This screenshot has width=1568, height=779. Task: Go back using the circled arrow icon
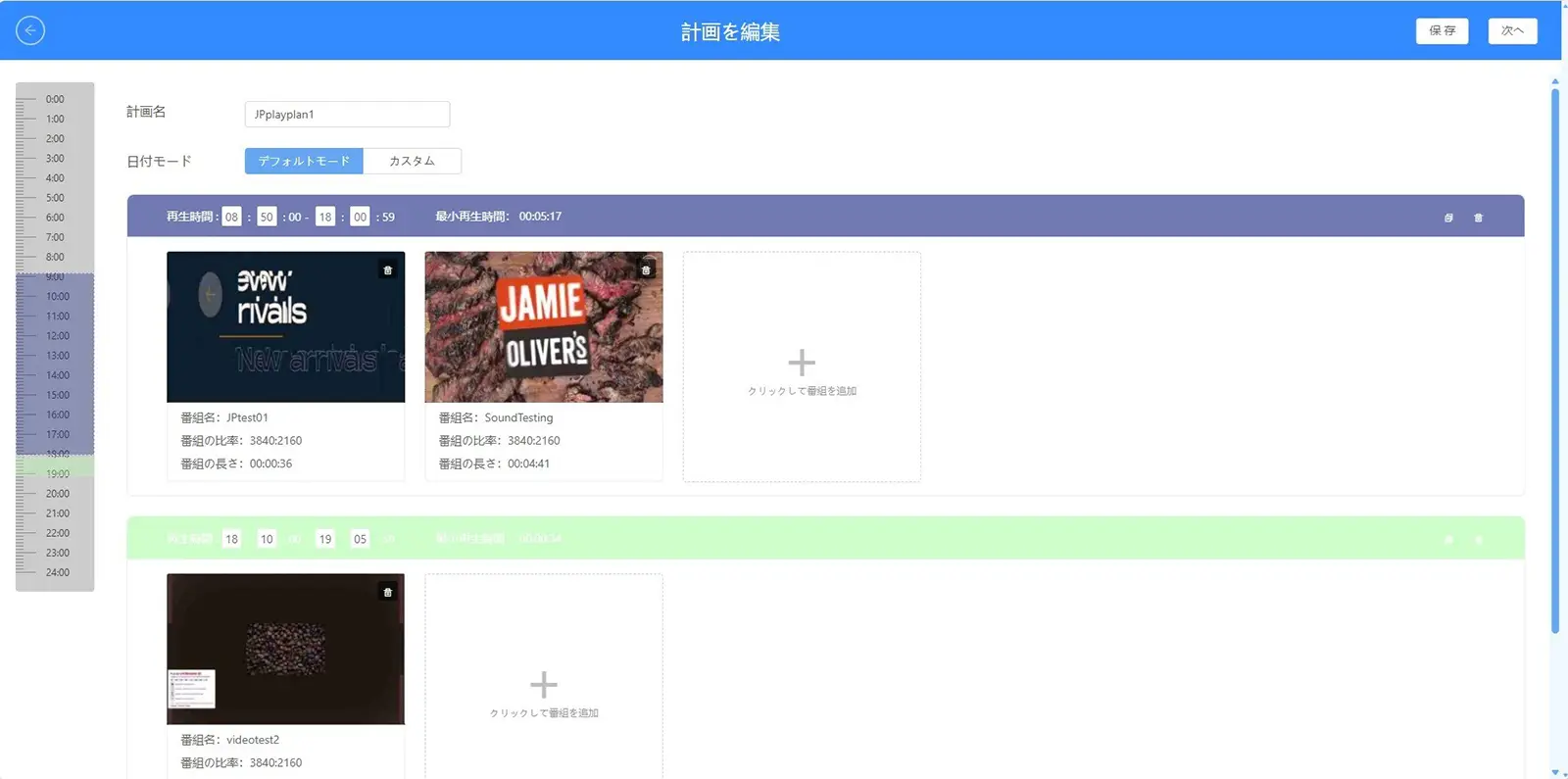(x=30, y=30)
